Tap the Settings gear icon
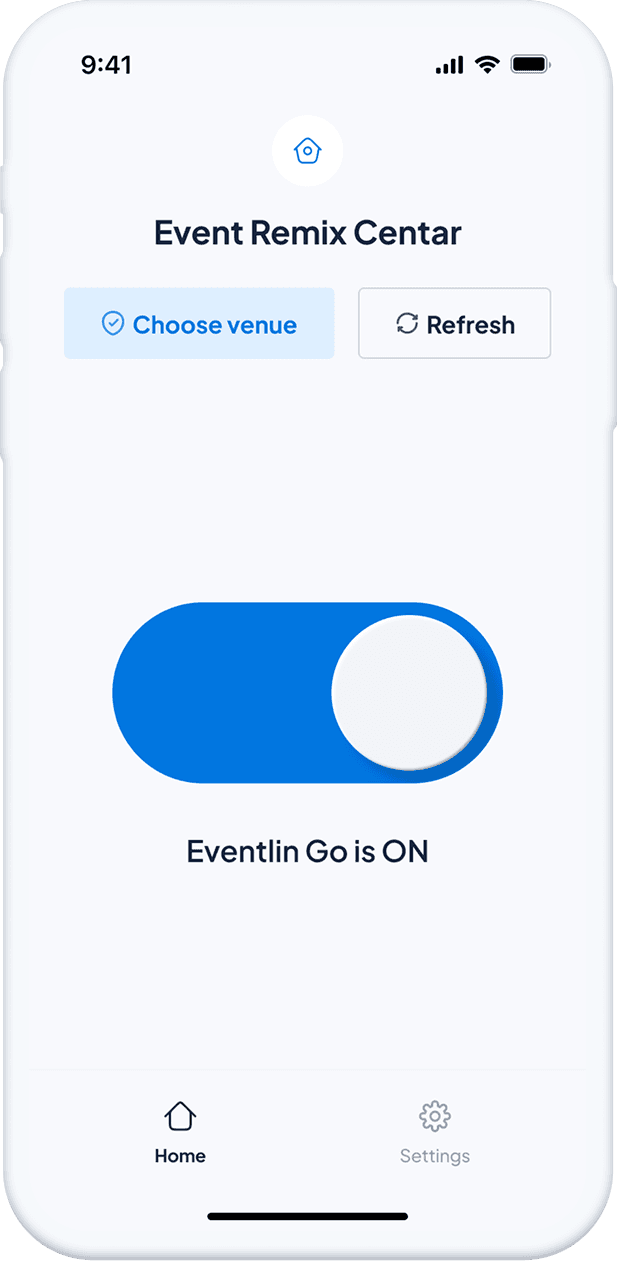This screenshot has width=617, height=1261. tap(435, 1114)
